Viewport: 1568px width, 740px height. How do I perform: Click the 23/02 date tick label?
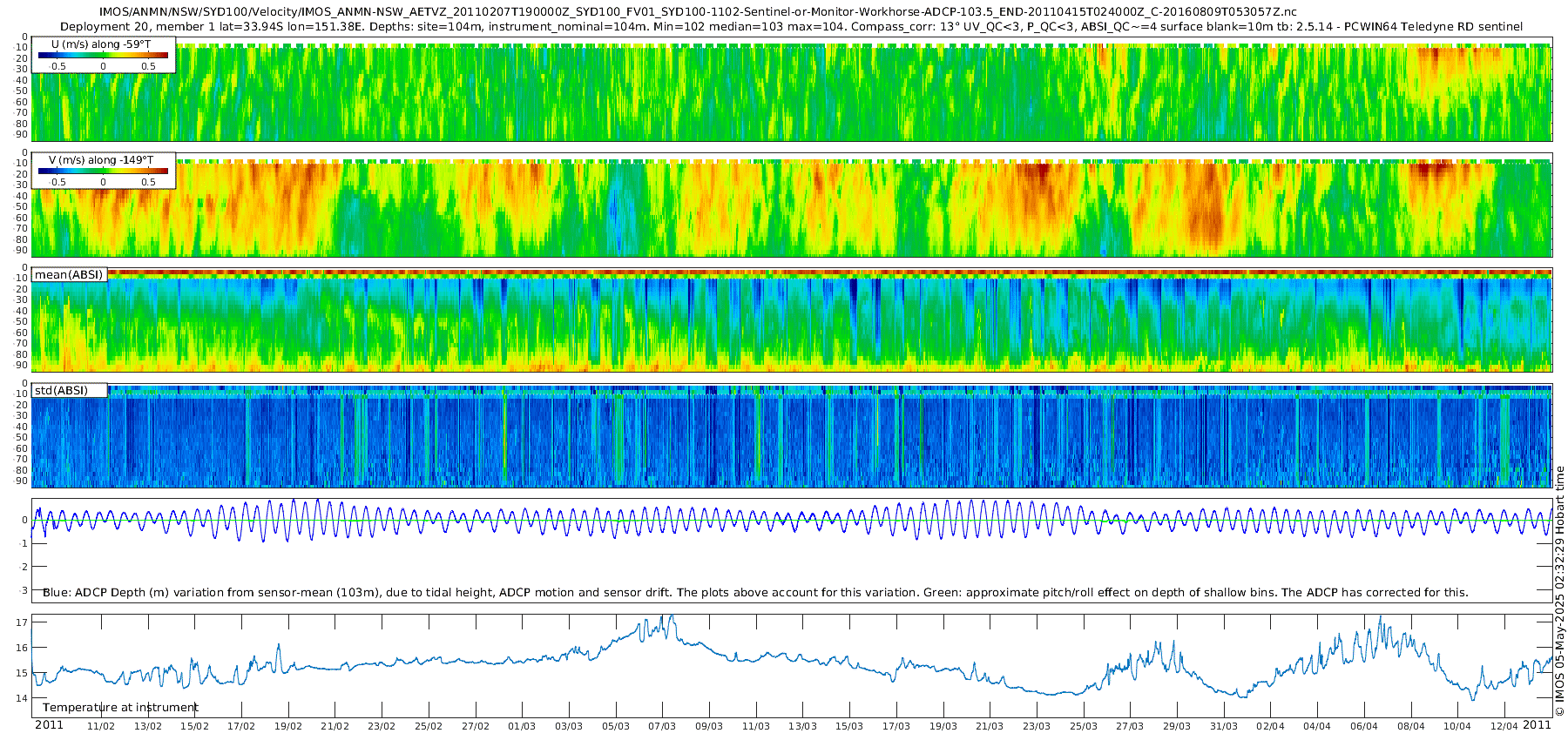[382, 726]
